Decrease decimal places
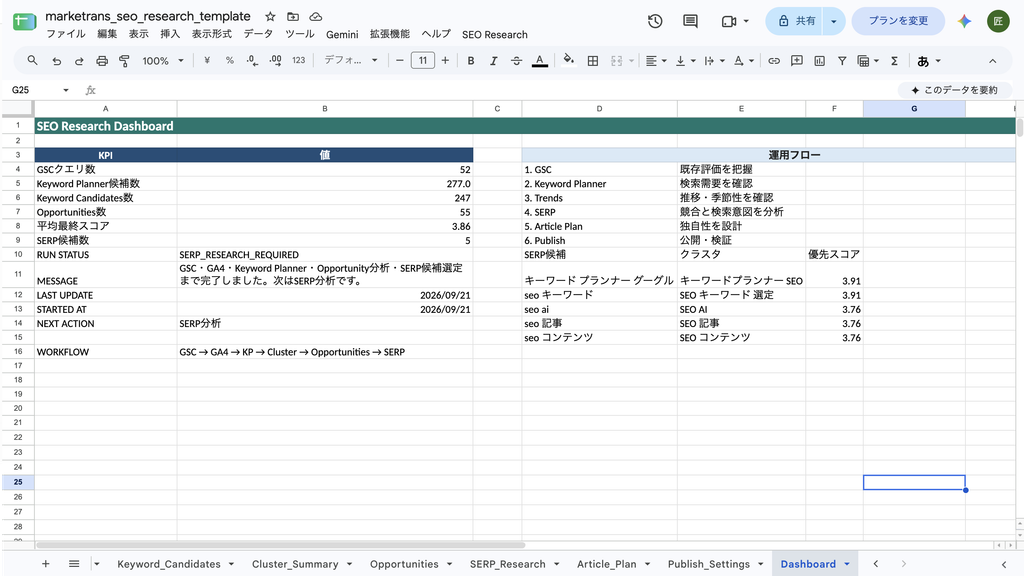Viewport: 1024px width, 576px height. (x=252, y=61)
